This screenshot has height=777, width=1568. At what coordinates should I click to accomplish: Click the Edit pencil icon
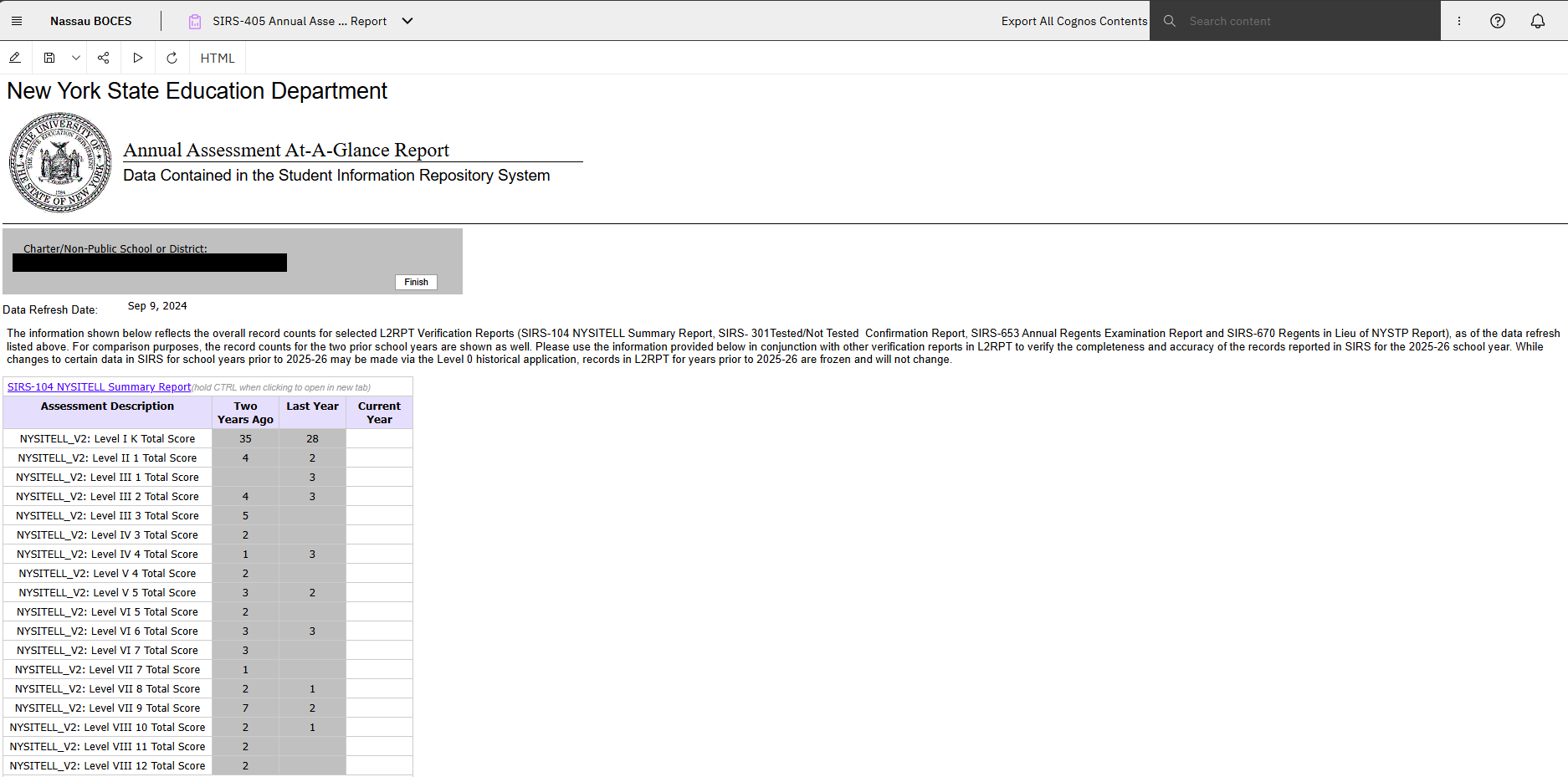(15, 58)
